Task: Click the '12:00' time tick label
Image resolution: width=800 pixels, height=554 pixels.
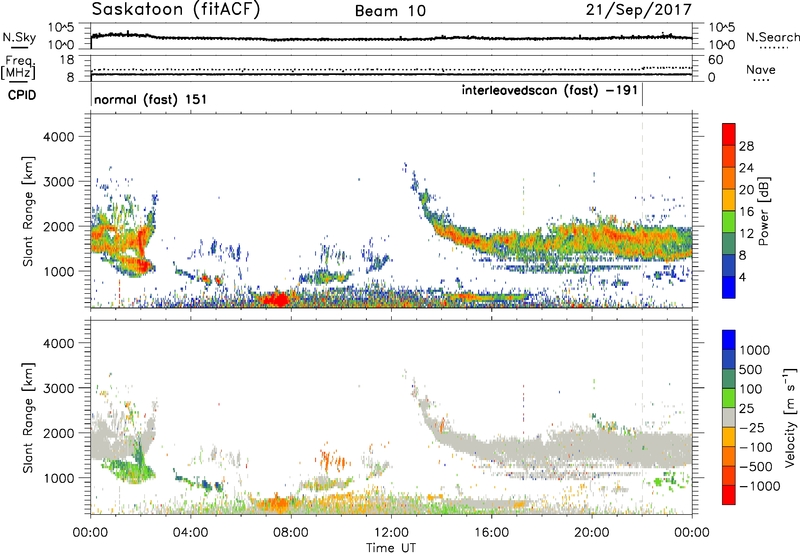Action: (x=391, y=533)
